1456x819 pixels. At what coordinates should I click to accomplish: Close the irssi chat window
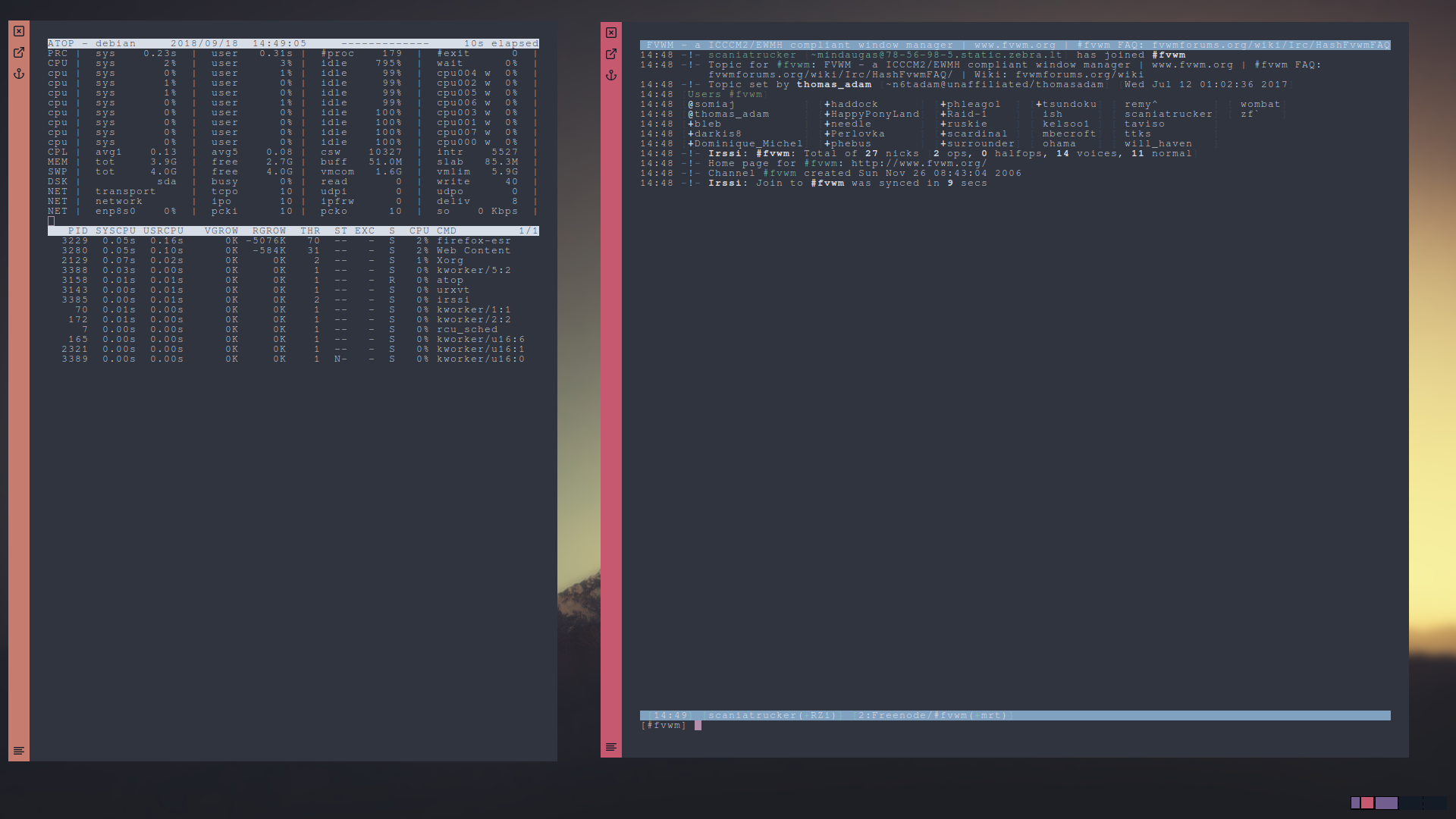[x=611, y=33]
